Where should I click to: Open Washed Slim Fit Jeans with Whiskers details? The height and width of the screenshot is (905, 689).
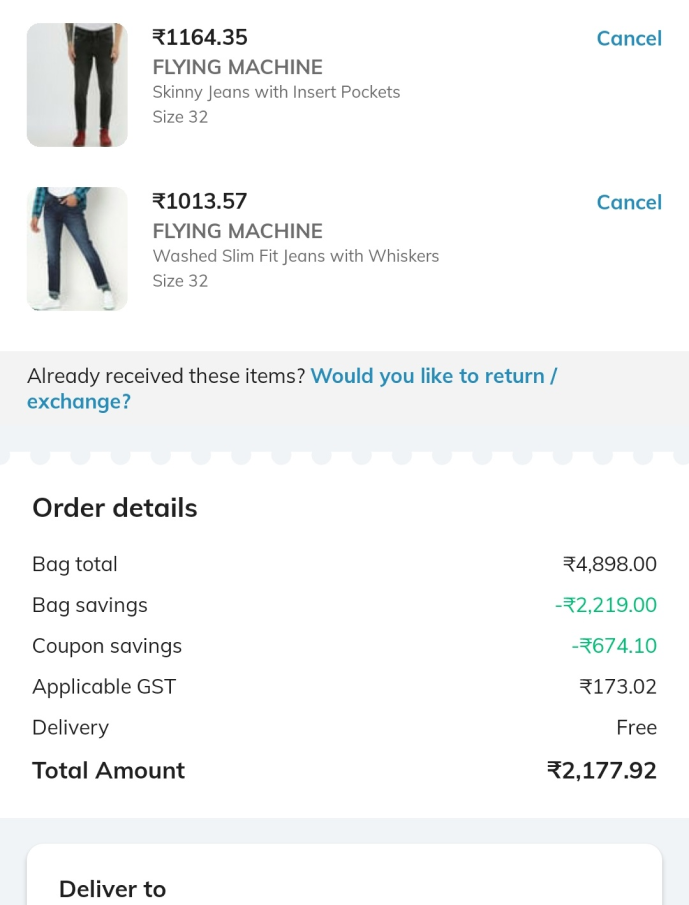(295, 256)
